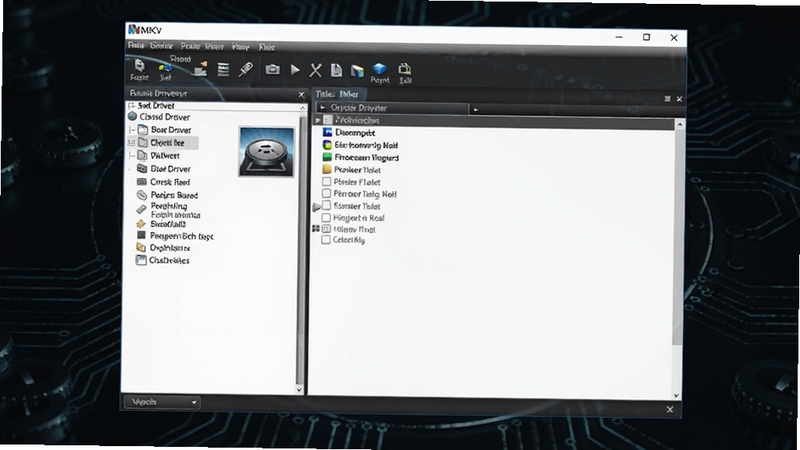This screenshot has height=450, width=800.
Task: Click the green square icon in right list
Action: (327, 157)
